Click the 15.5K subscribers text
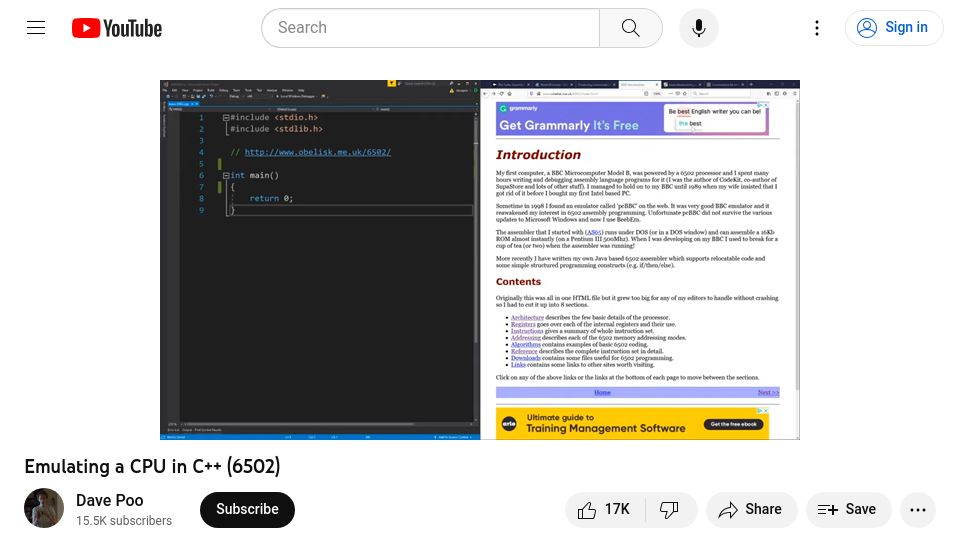The width and height of the screenshot is (960, 540). (124, 520)
